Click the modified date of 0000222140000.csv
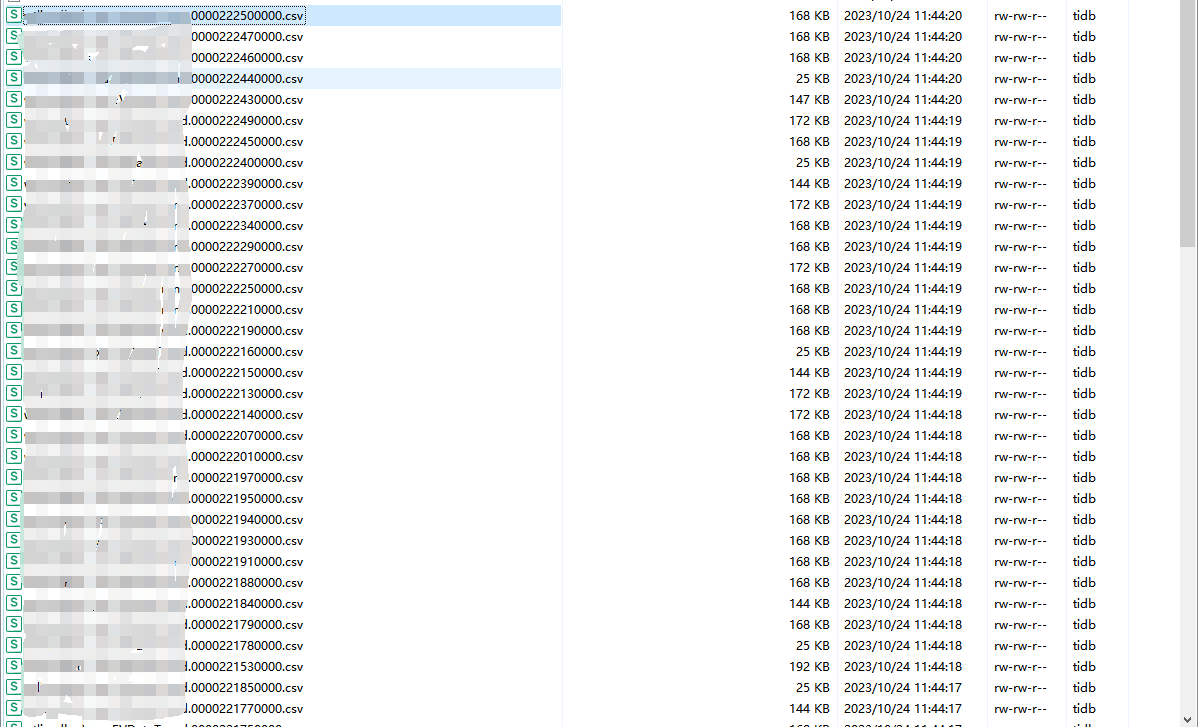 pyautogui.click(x=902, y=415)
